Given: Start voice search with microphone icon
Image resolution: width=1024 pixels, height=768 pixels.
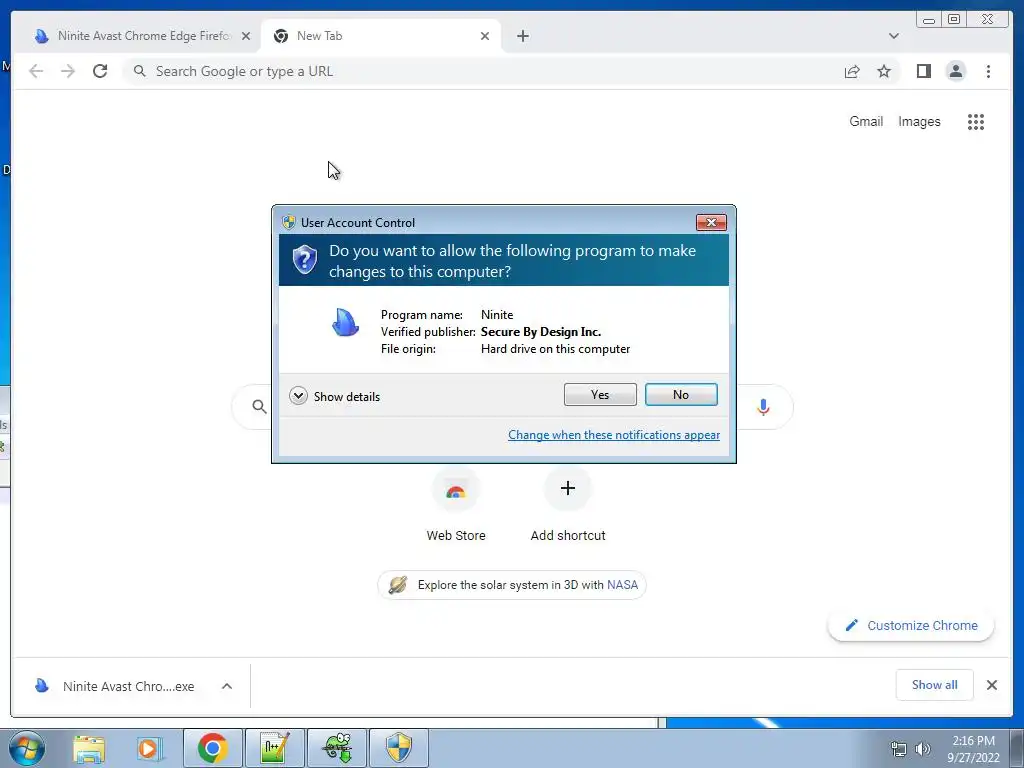Looking at the screenshot, I should (763, 407).
